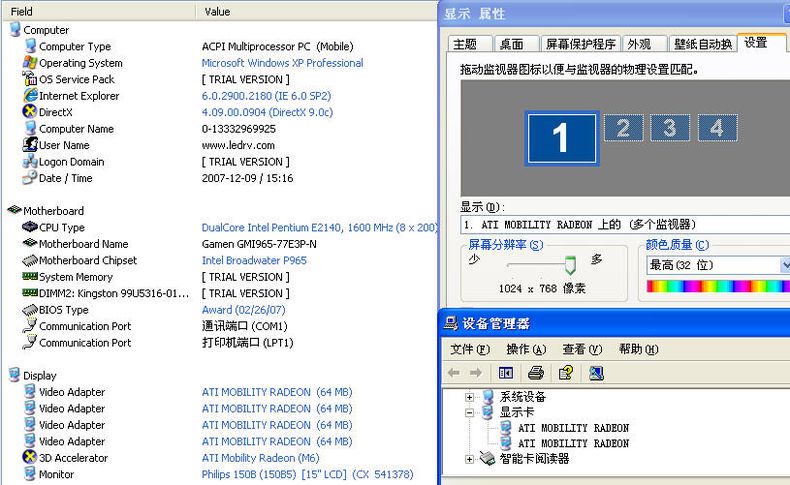Click the scan hardware changes toolbar icon
The image size is (790, 485).
click(596, 373)
